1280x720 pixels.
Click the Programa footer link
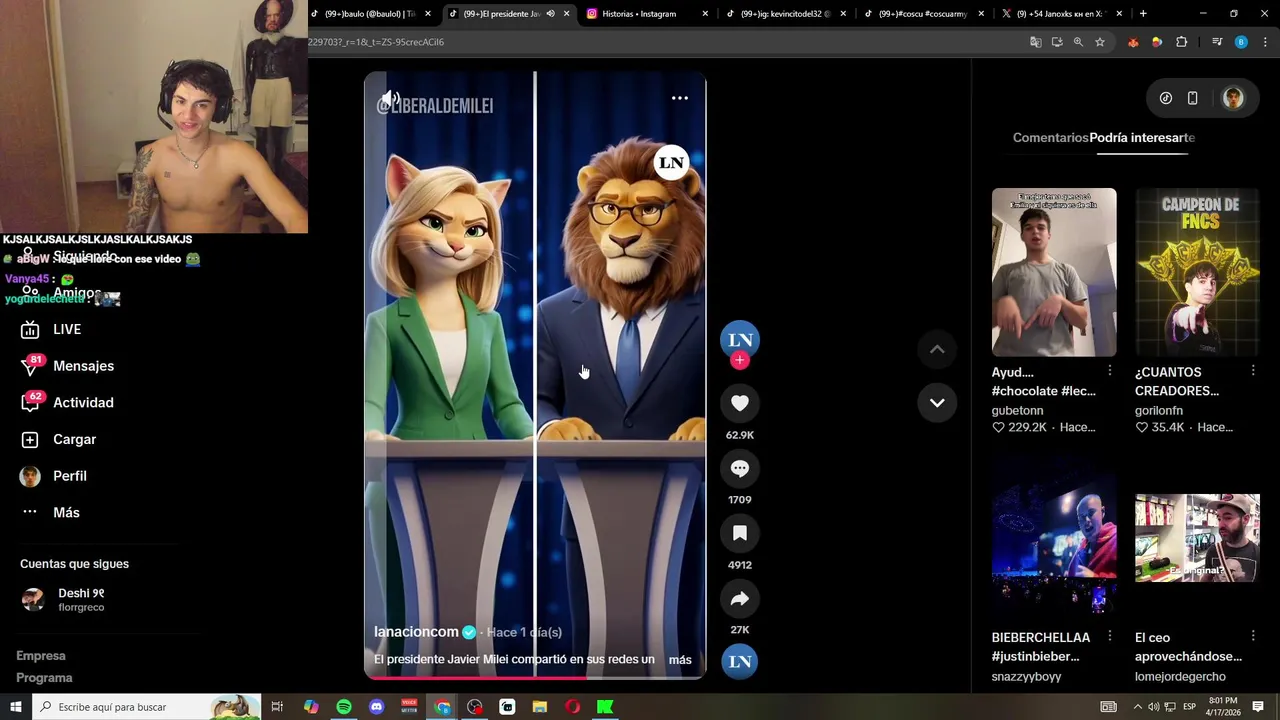[44, 678]
